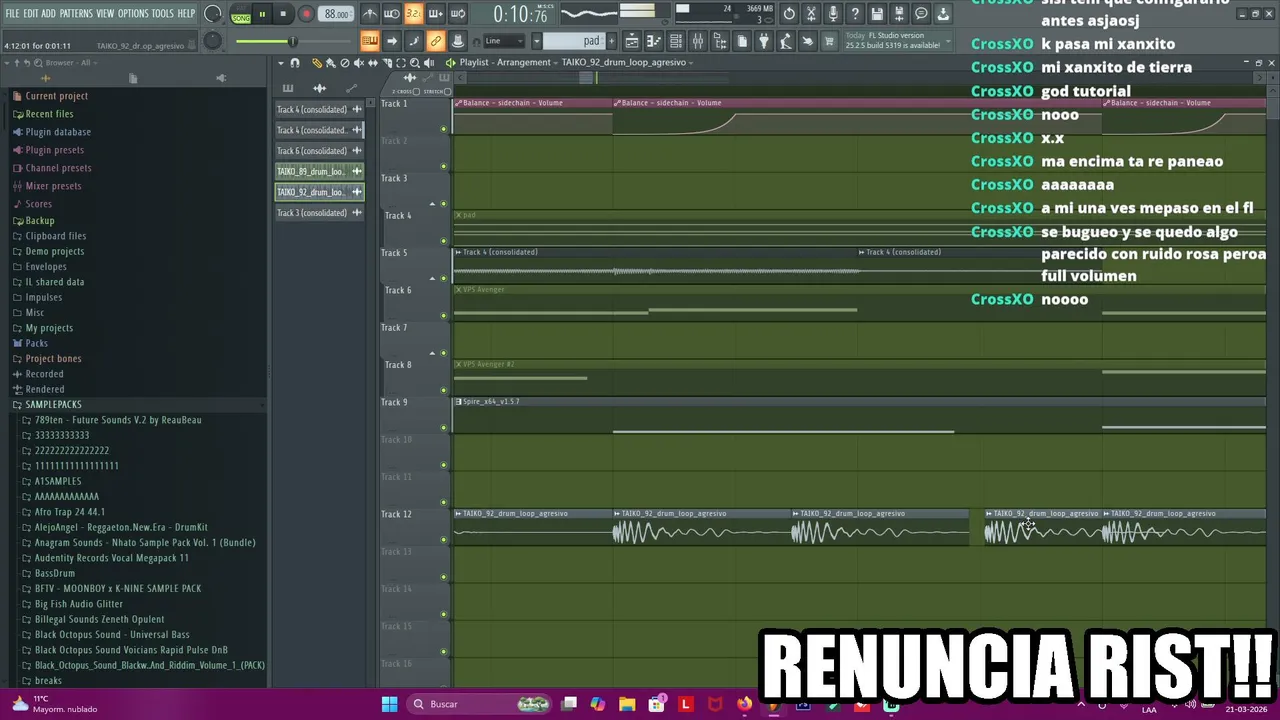Open the Piano roll view icon

tap(654, 41)
